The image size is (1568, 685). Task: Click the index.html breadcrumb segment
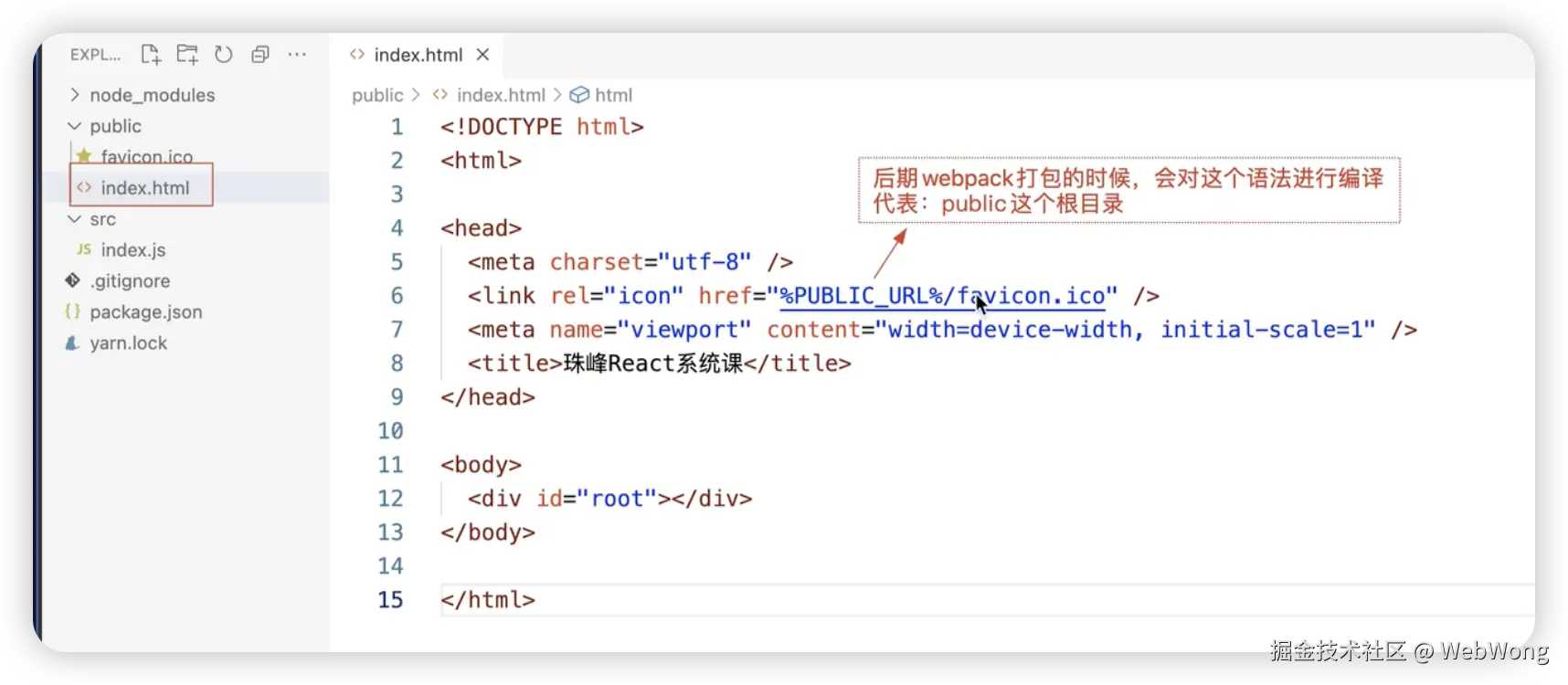click(501, 95)
